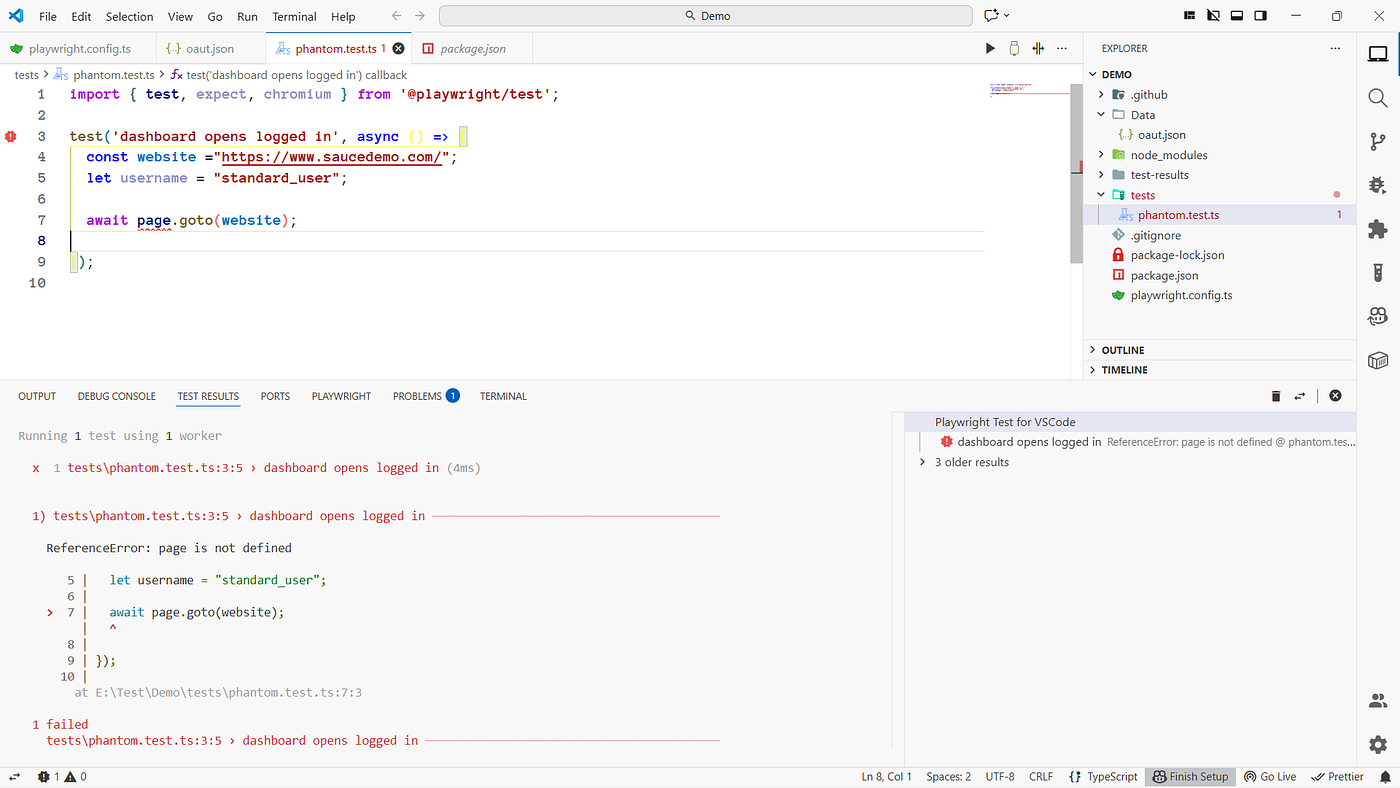The height and width of the screenshot is (788, 1400).
Task: Switch to the PLAYWRIGHT panel tab
Action: coord(341,396)
